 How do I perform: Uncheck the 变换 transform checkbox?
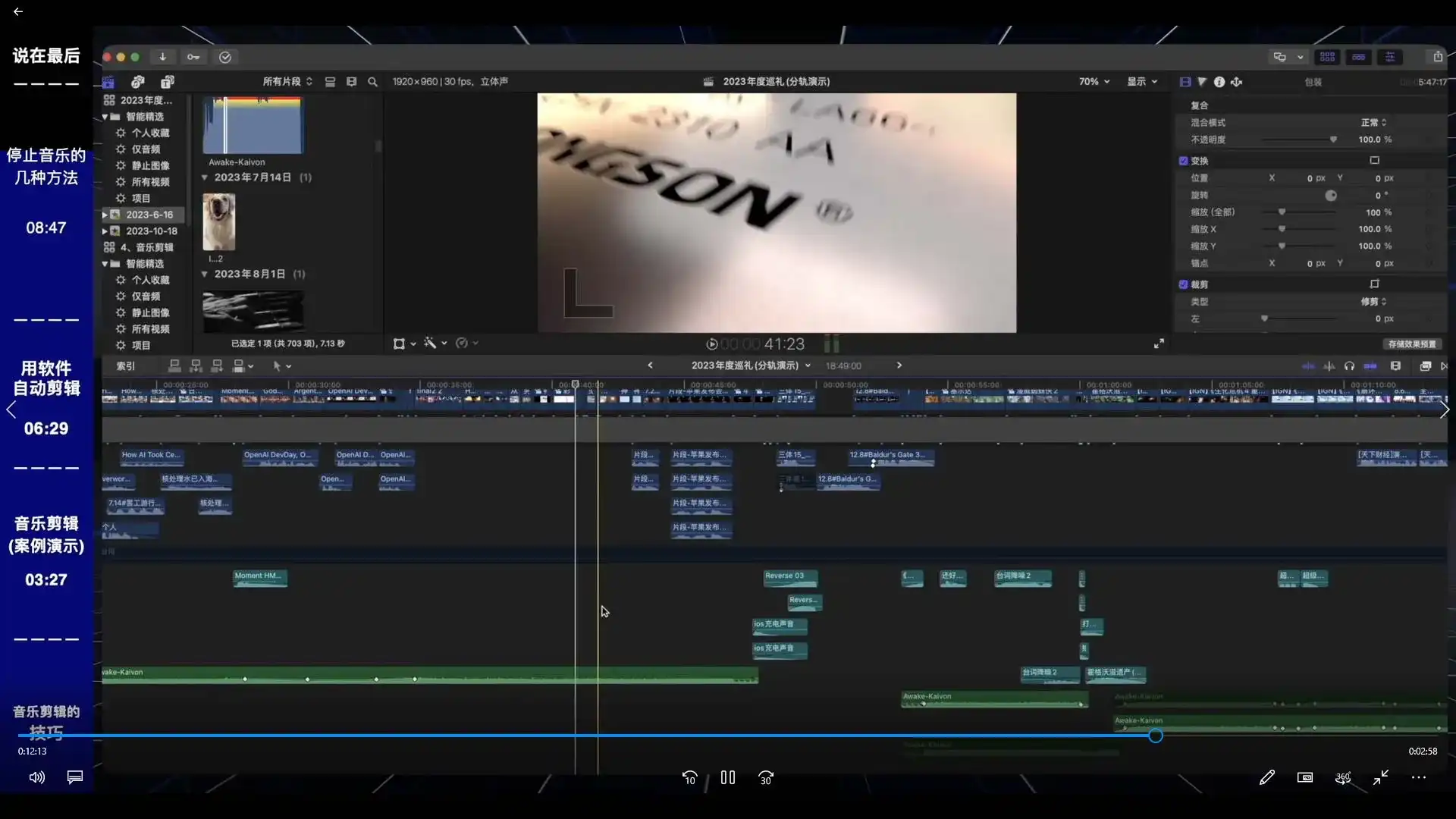pyautogui.click(x=1184, y=161)
